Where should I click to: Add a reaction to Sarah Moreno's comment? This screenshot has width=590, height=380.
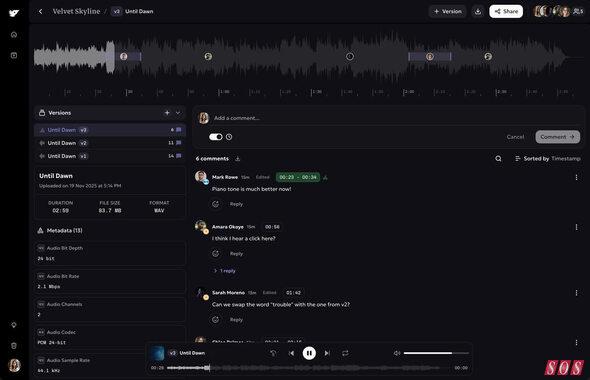(x=216, y=320)
